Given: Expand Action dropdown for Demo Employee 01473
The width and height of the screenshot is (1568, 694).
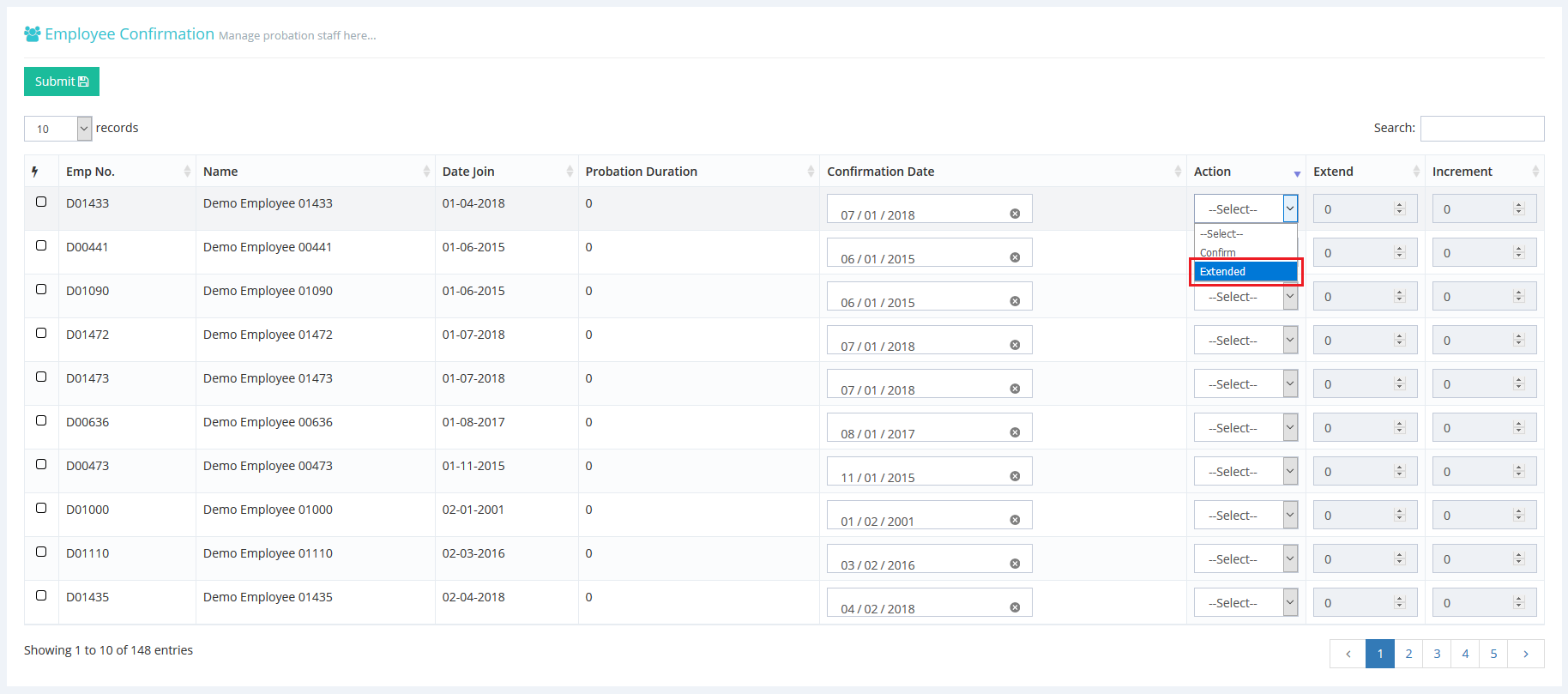Looking at the screenshot, I should coord(1245,384).
